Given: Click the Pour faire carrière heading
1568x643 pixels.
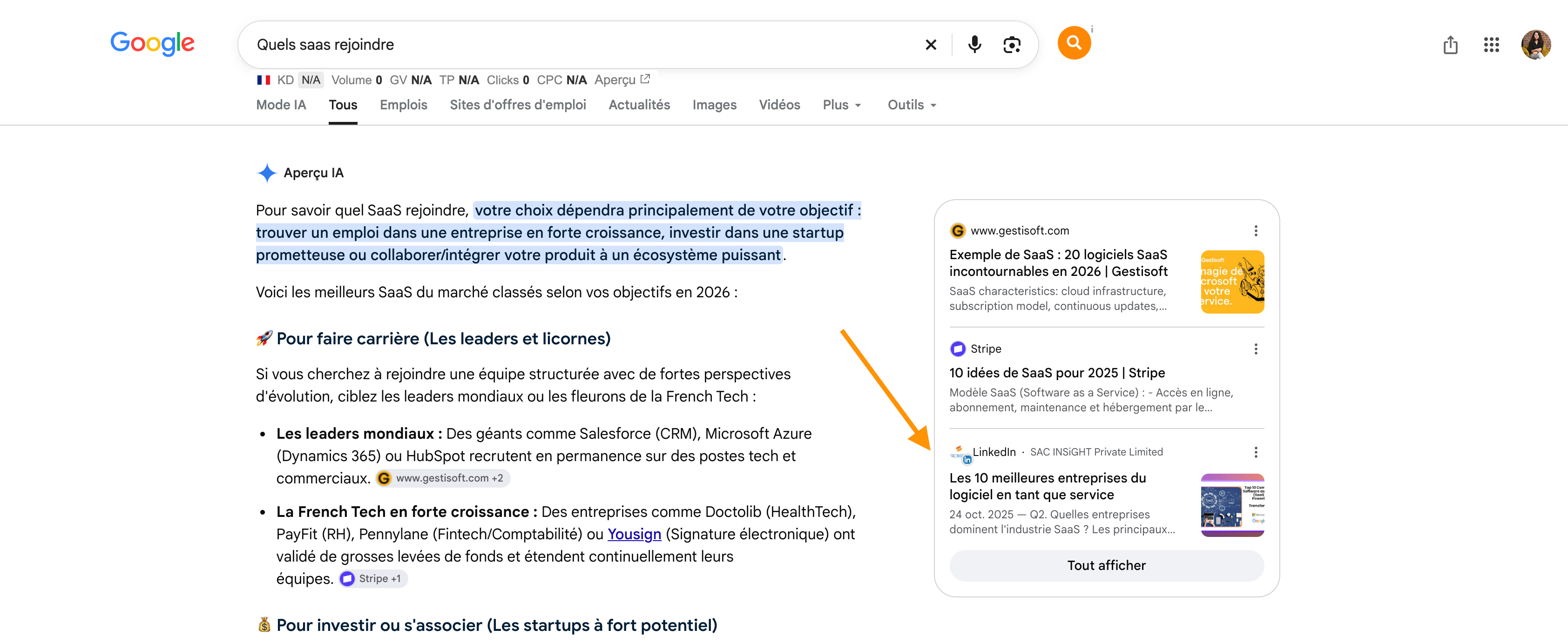Looking at the screenshot, I should [x=443, y=338].
